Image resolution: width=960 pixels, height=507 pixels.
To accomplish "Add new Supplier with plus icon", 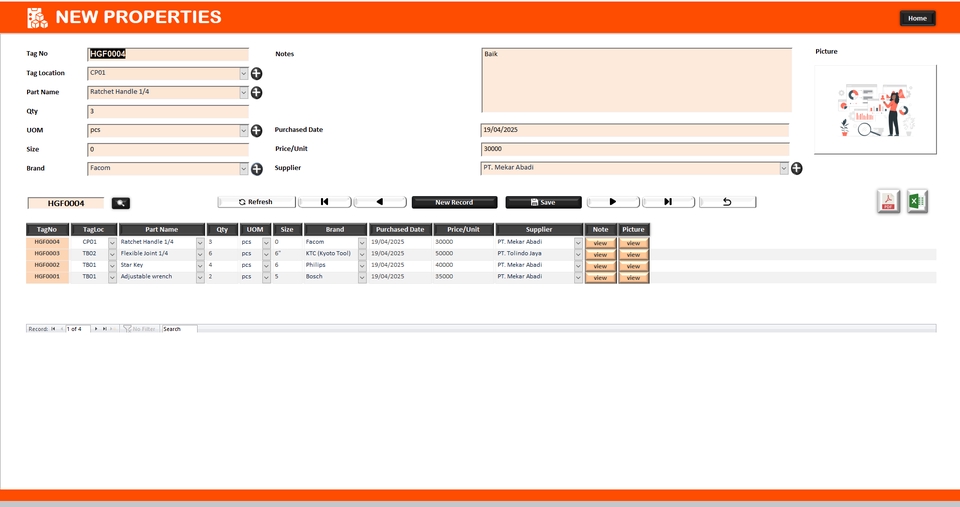I will (x=797, y=168).
